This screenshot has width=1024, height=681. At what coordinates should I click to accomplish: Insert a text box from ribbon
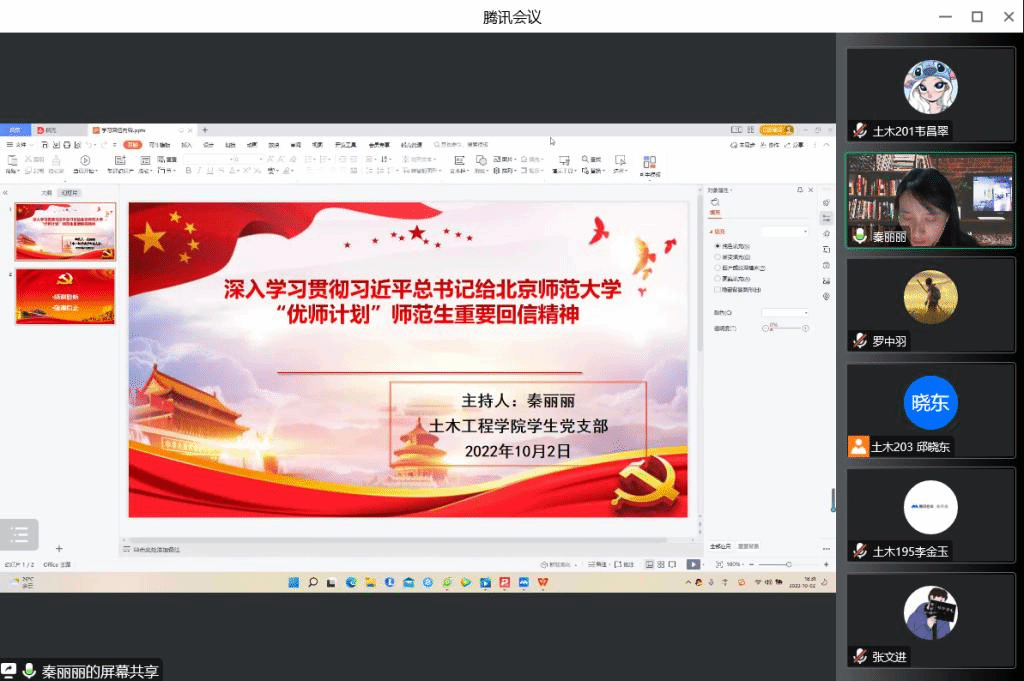459,162
